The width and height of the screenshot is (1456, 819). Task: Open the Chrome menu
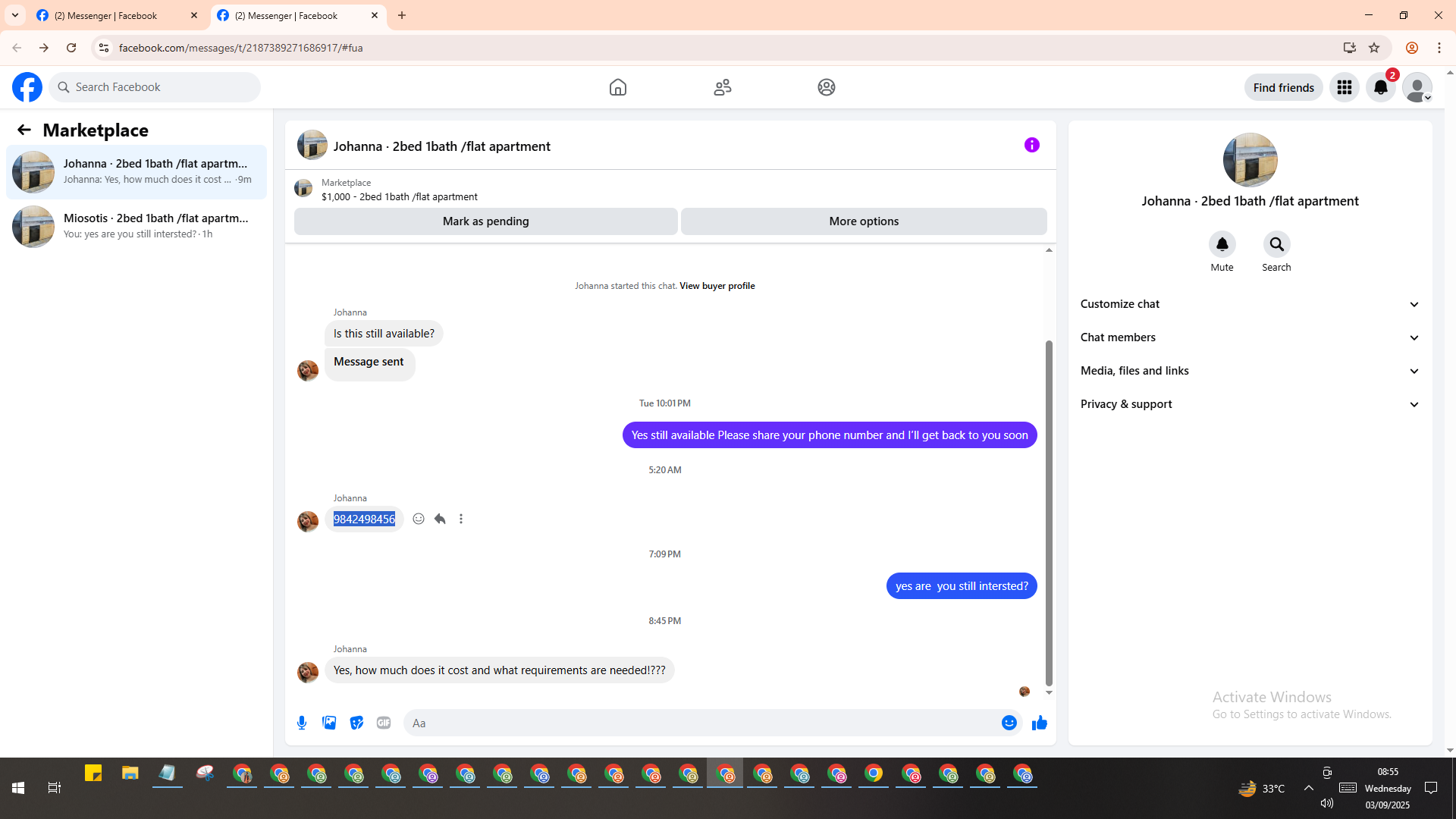click(x=1439, y=48)
